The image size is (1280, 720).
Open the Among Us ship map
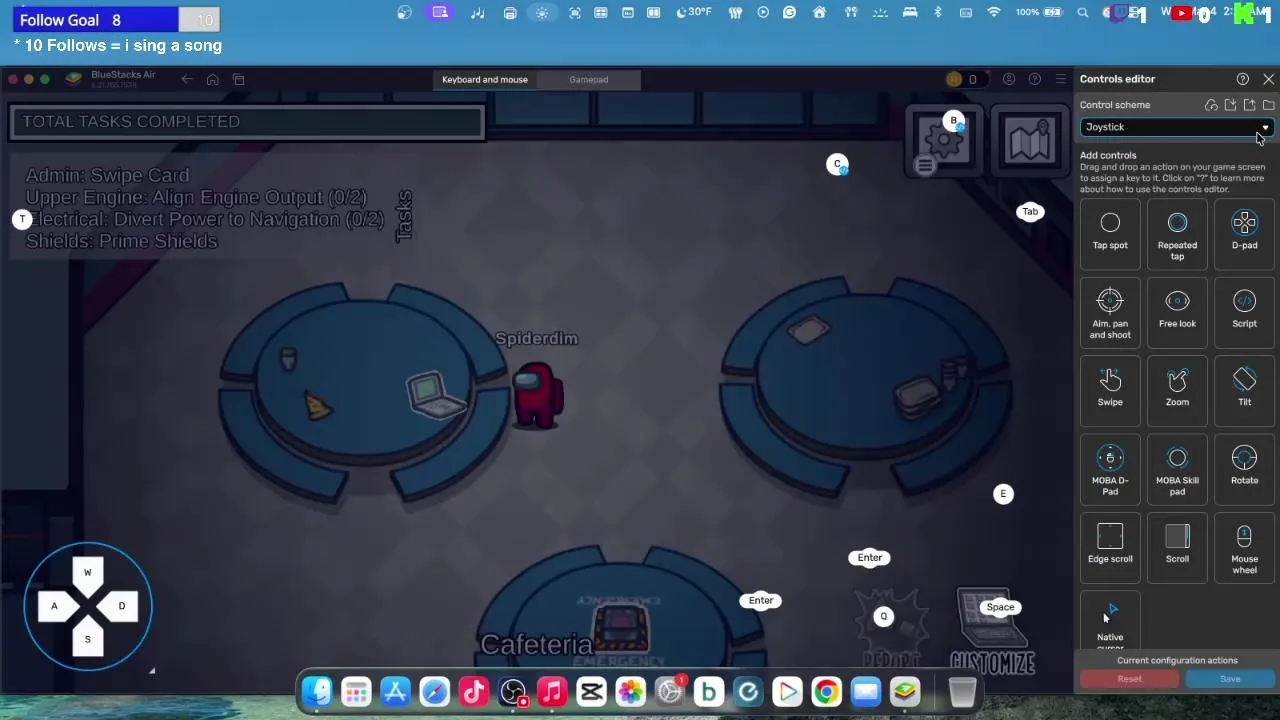(x=1029, y=142)
